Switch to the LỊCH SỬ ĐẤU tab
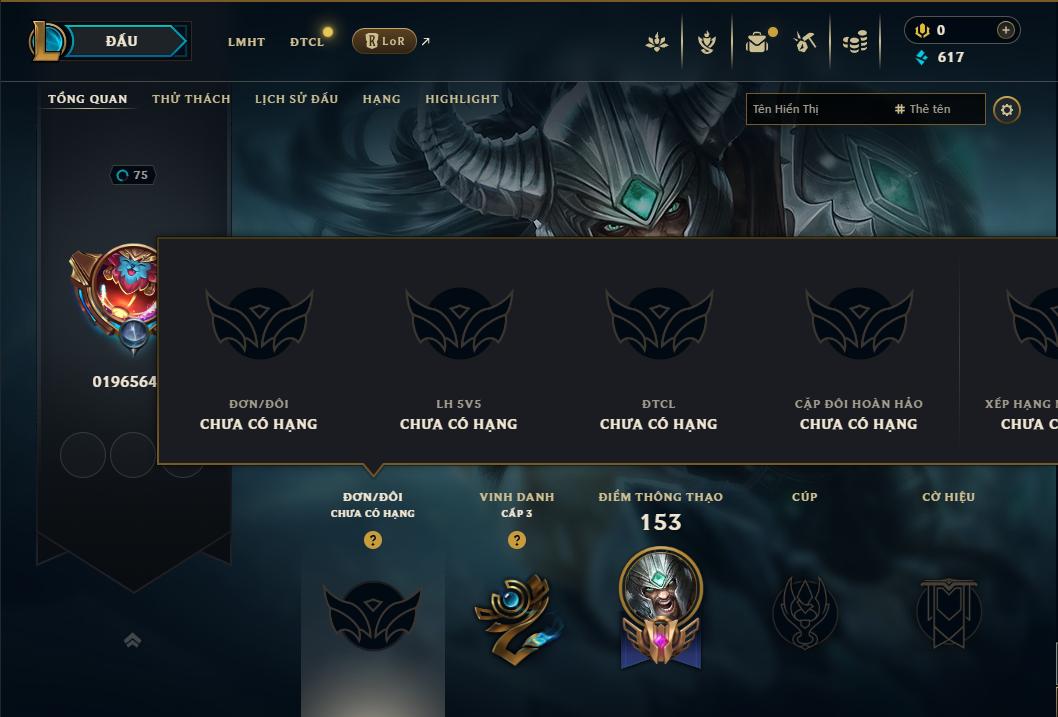The height and width of the screenshot is (717, 1058). click(x=296, y=99)
